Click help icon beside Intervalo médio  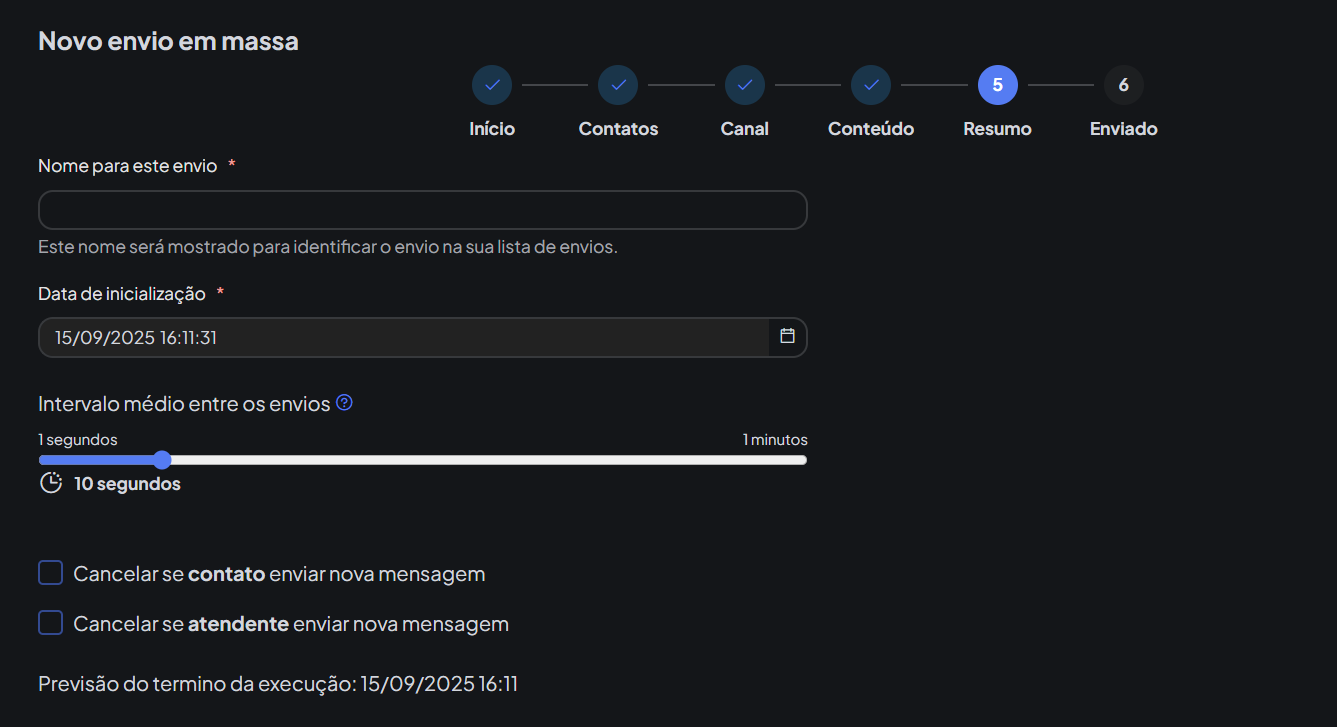point(344,403)
